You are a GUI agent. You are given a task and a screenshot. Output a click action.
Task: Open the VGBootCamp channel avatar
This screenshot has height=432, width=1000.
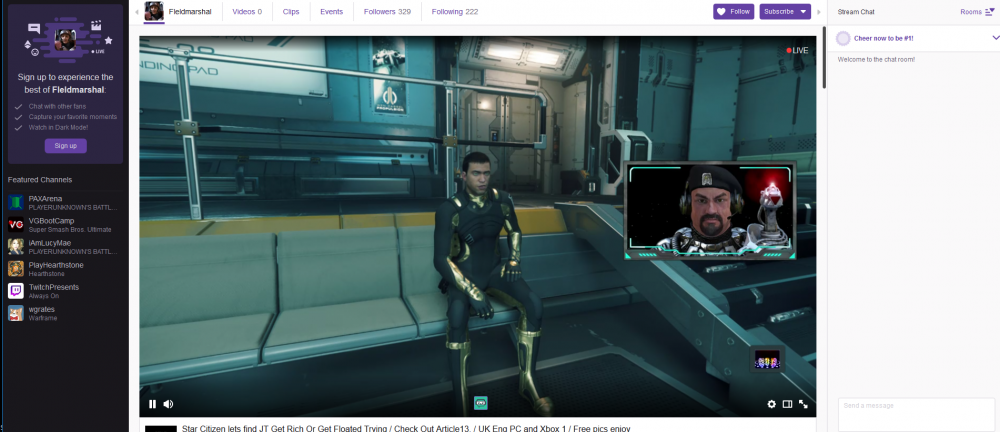(x=16, y=224)
